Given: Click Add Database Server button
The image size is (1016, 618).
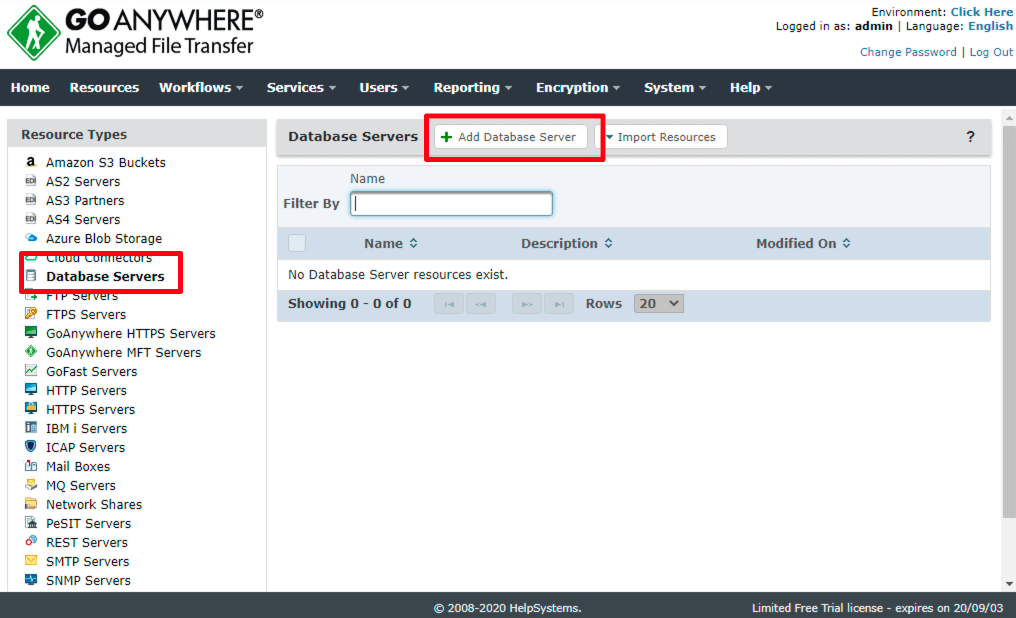Looking at the screenshot, I should coord(511,137).
